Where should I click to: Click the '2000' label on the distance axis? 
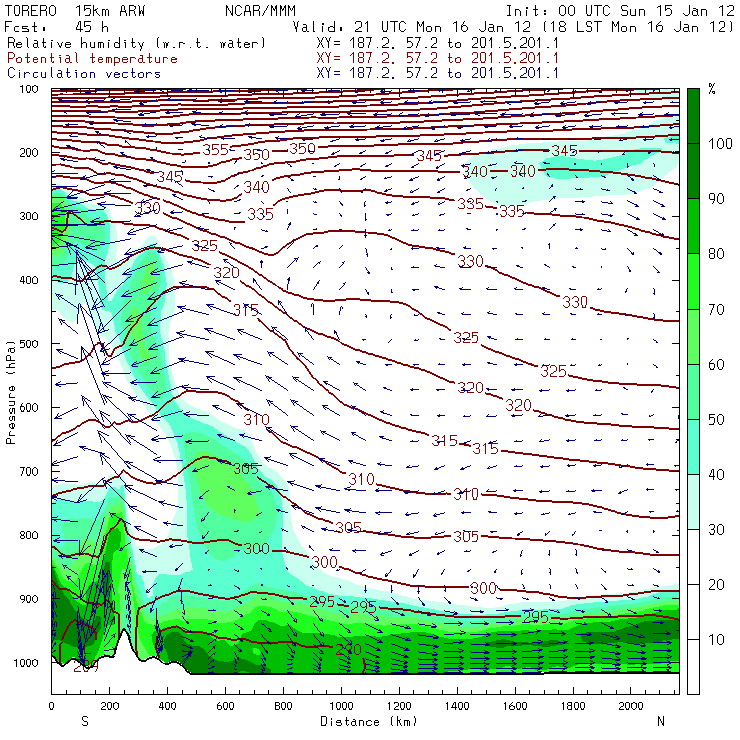(631, 706)
